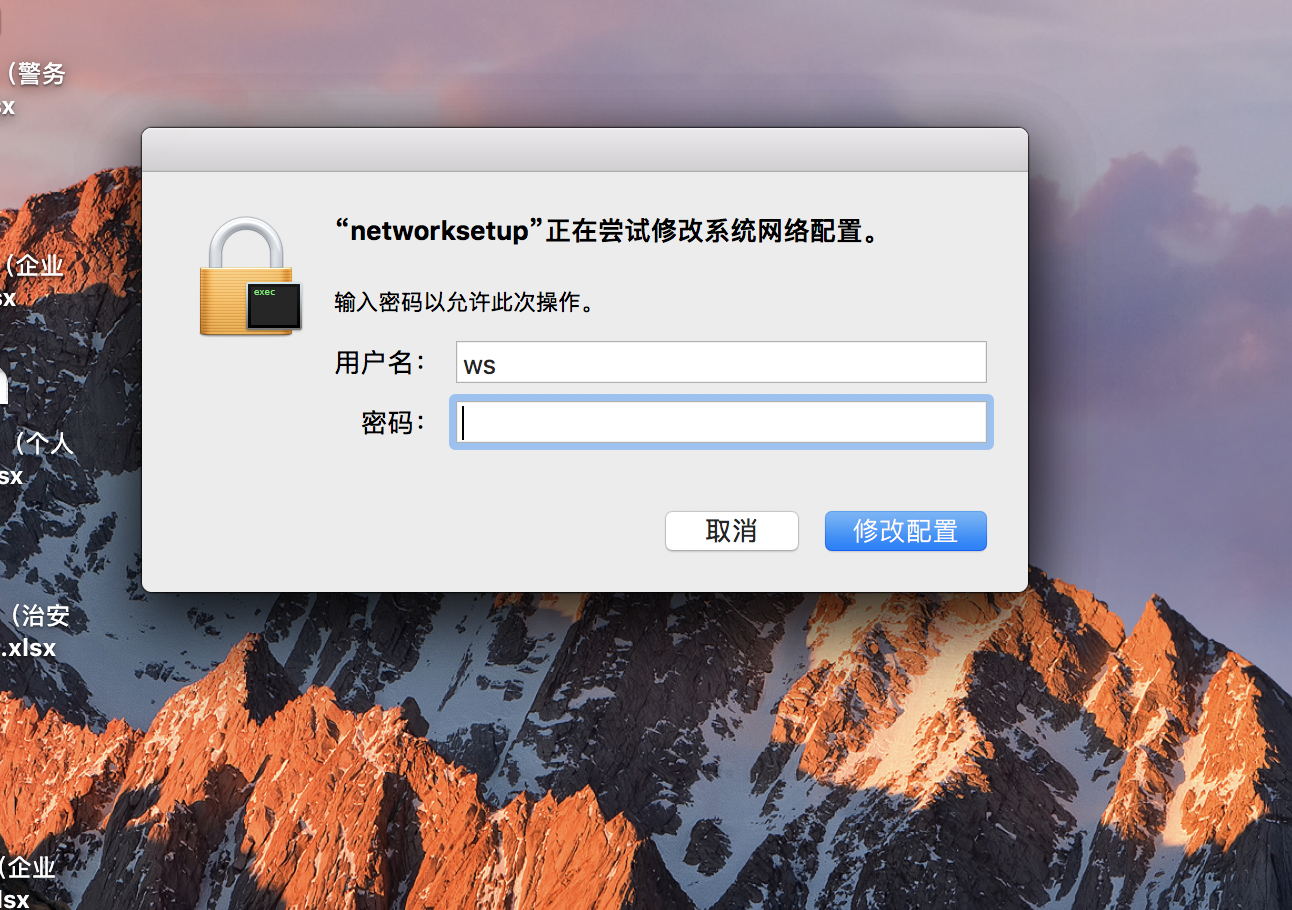Click the 密码 label
Screen dimensions: 1292x910
click(394, 423)
